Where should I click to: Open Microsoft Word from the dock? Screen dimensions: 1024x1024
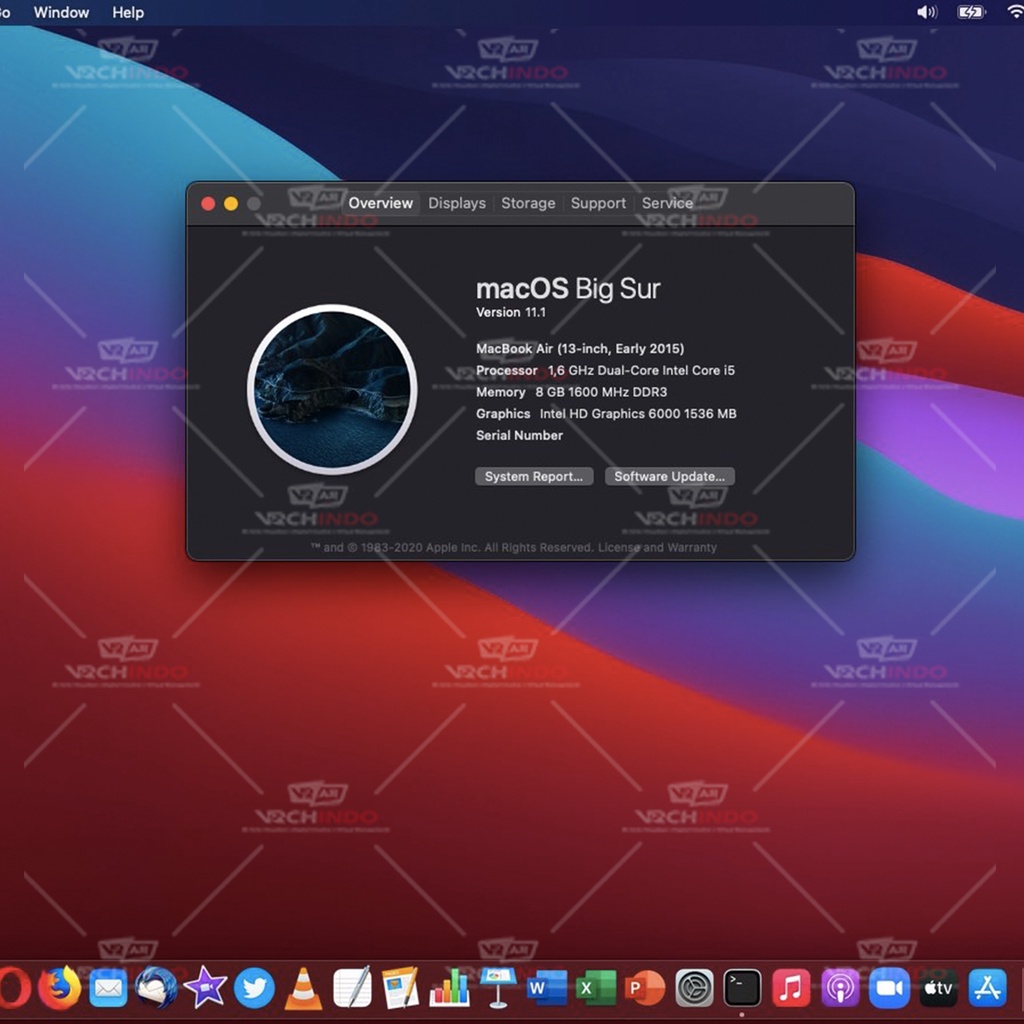pos(547,988)
